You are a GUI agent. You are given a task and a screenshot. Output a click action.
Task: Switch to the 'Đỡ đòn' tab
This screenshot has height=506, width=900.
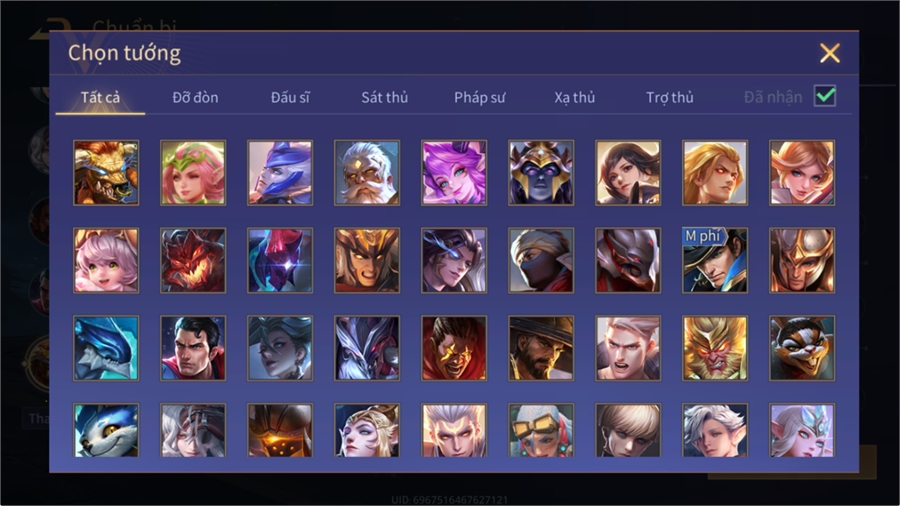[195, 98]
